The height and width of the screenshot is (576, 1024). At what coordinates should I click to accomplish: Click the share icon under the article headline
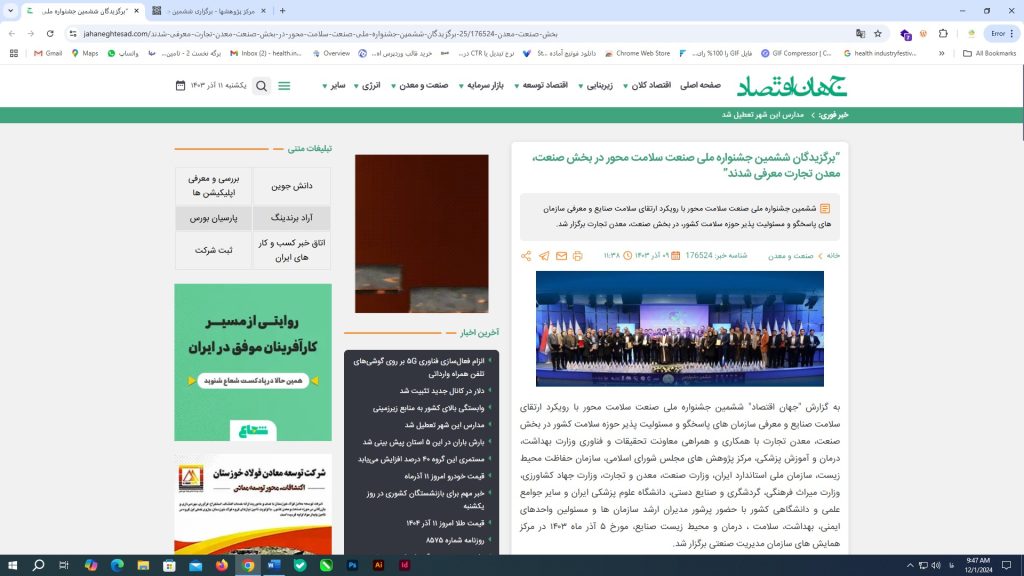tap(526, 256)
